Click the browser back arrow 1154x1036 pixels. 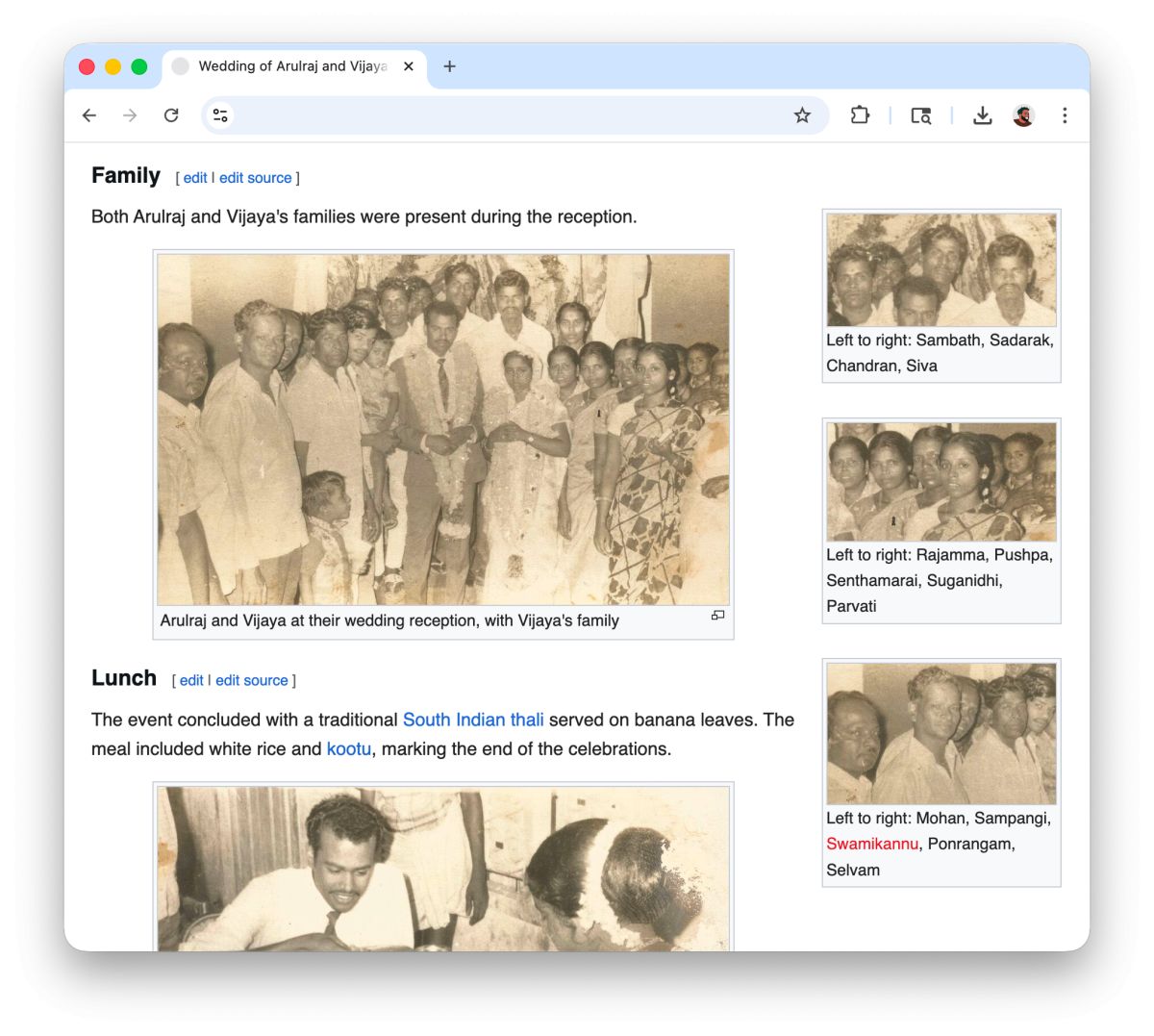[x=89, y=115]
